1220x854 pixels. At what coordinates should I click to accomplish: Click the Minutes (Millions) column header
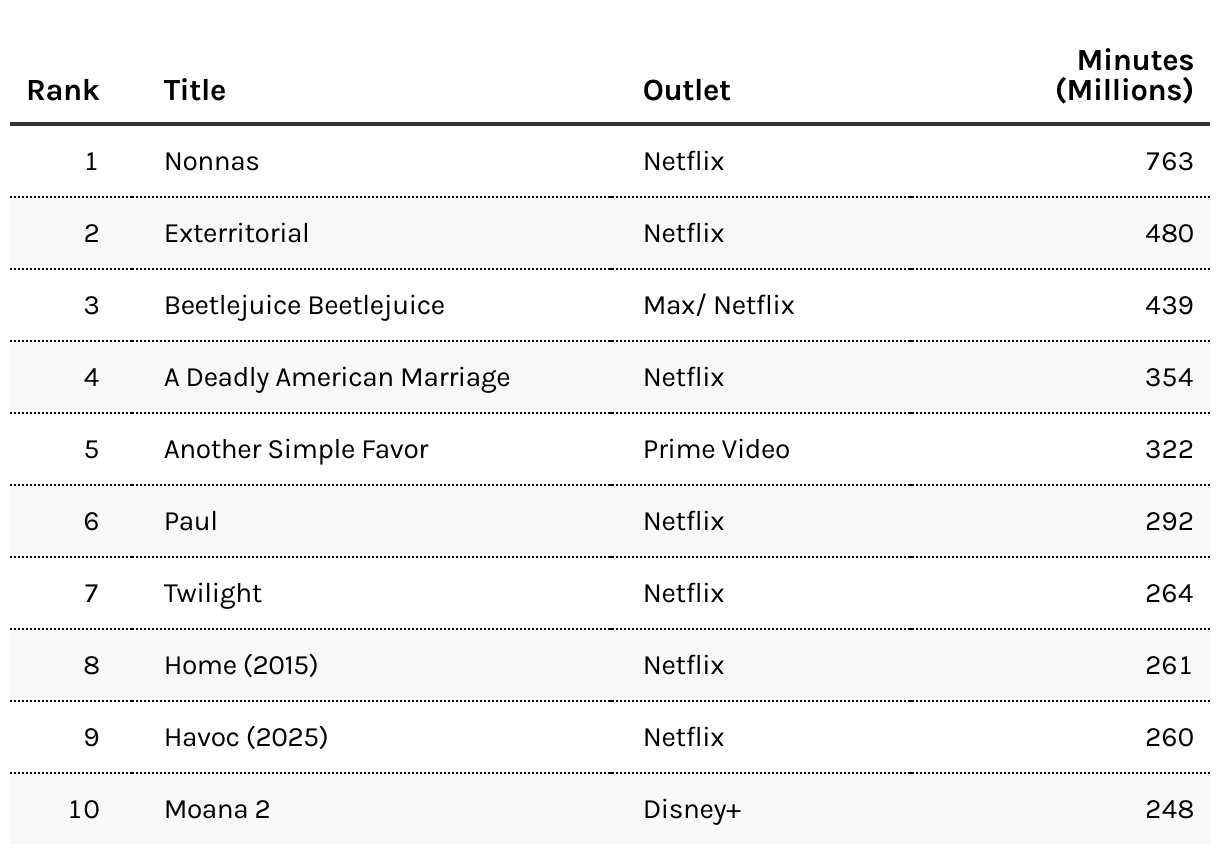[1124, 75]
